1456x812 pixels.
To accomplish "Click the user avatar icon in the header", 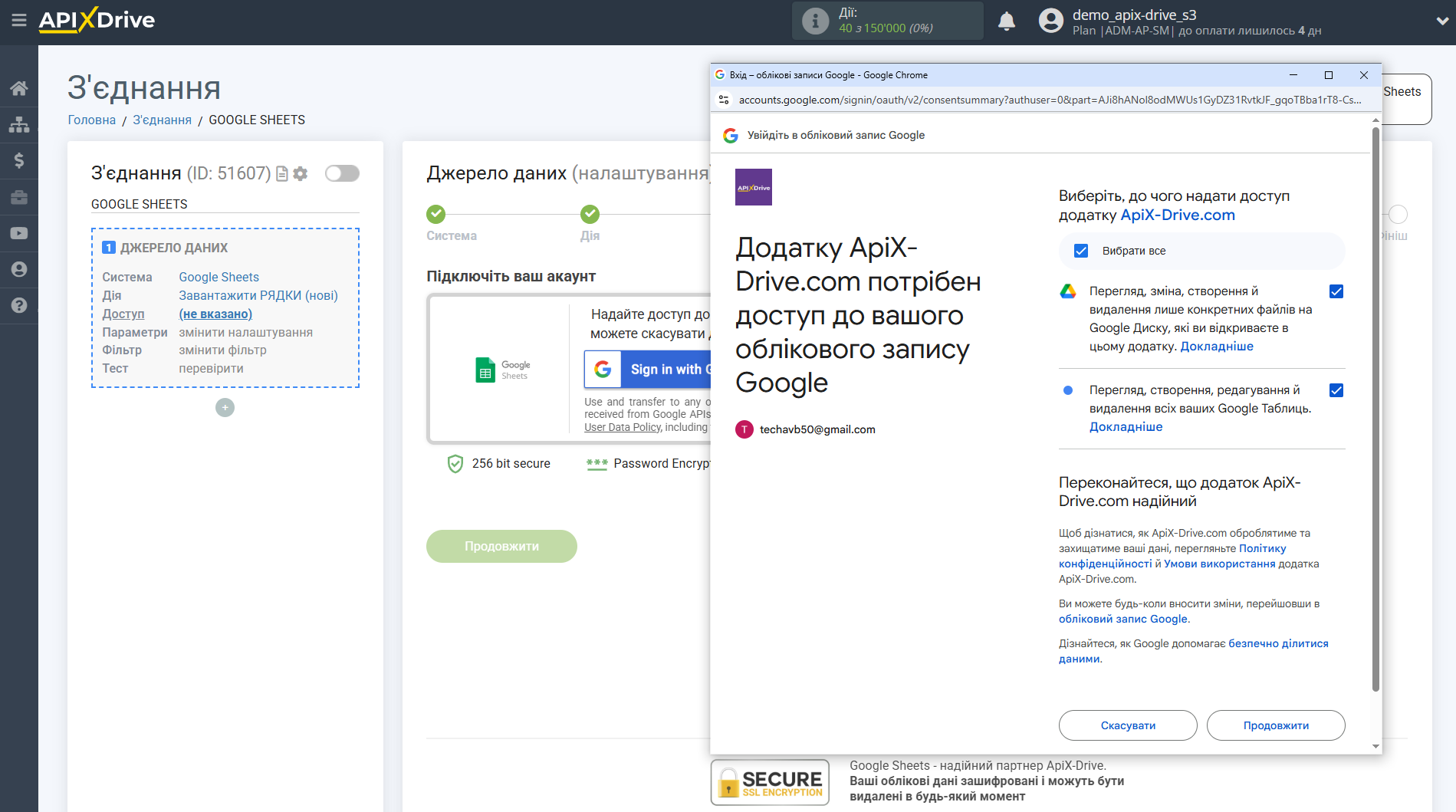I will coord(1050,21).
